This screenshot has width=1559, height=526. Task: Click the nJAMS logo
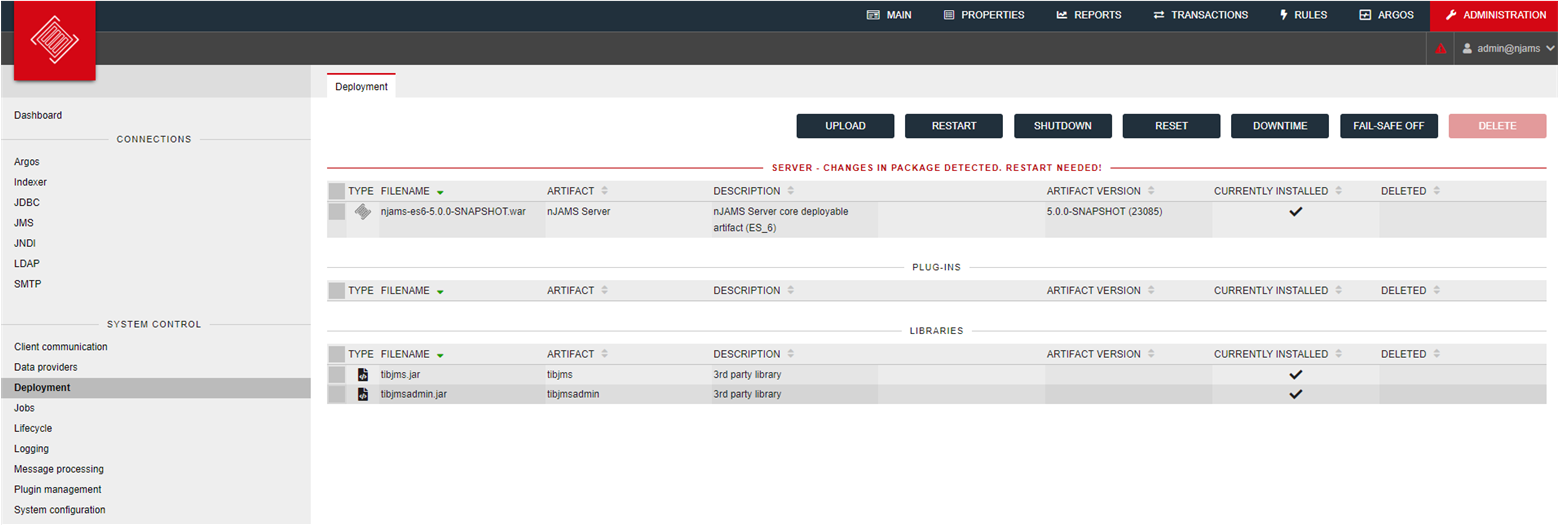pyautogui.click(x=55, y=40)
